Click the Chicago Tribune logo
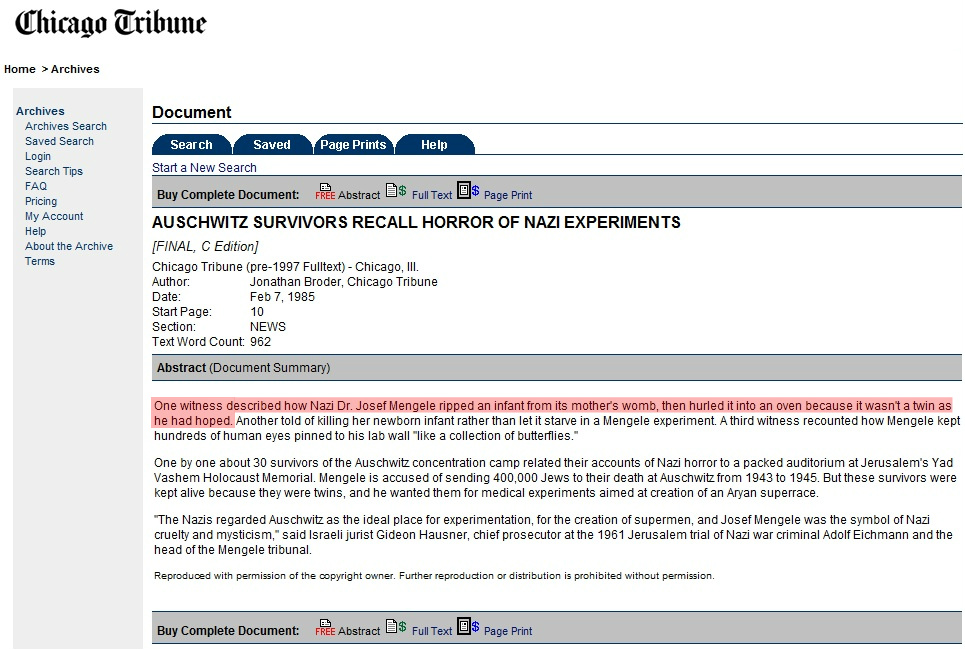This screenshot has width=965, height=649. [111, 24]
